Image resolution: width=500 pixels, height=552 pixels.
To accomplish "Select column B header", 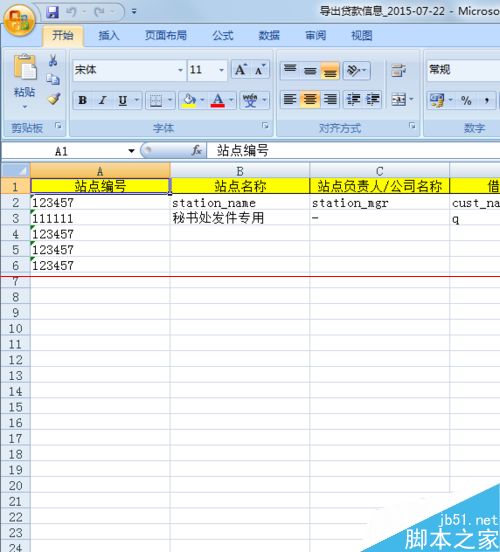I will coord(240,171).
